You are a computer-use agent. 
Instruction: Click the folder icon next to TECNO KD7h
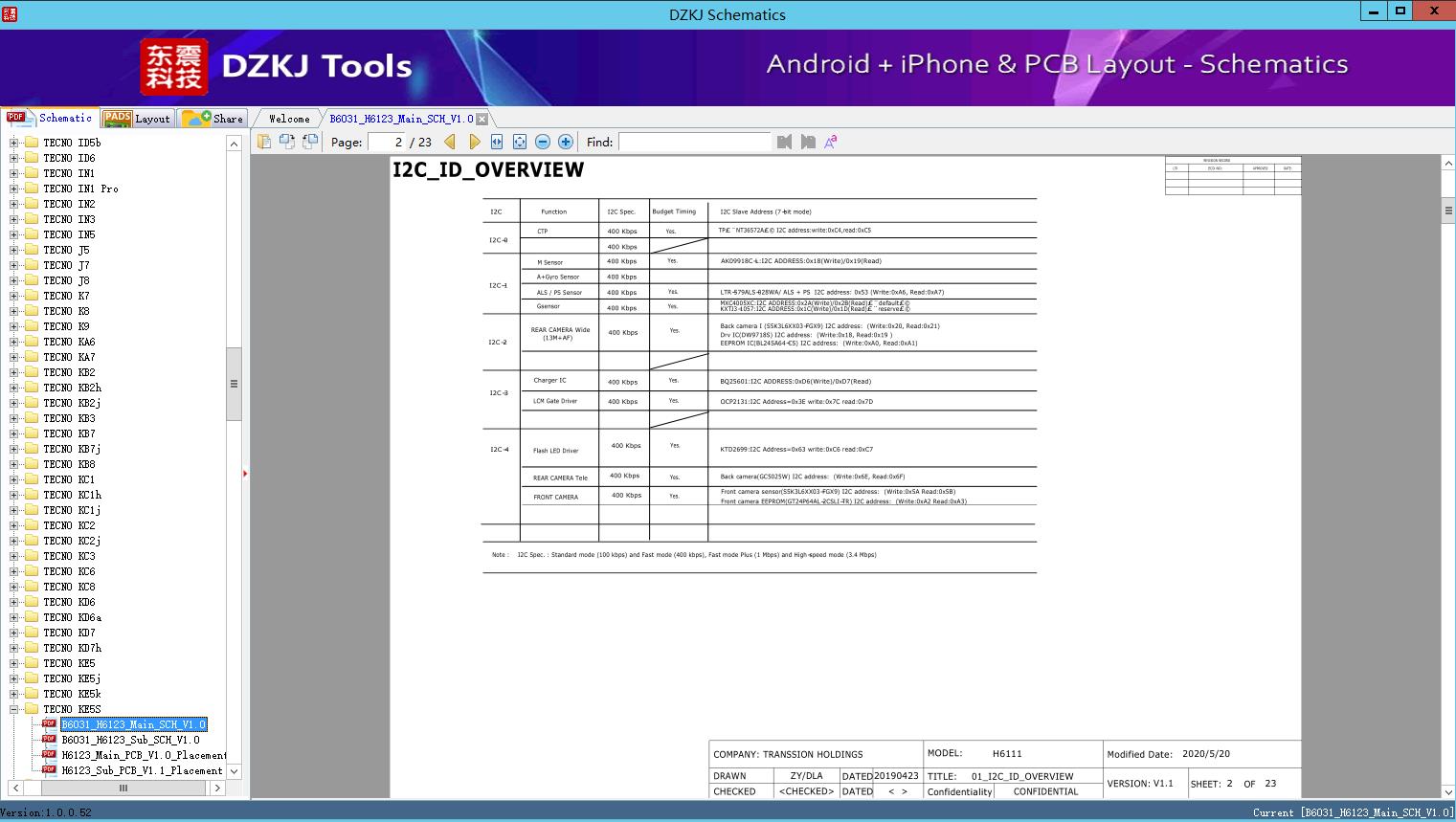click(32, 648)
